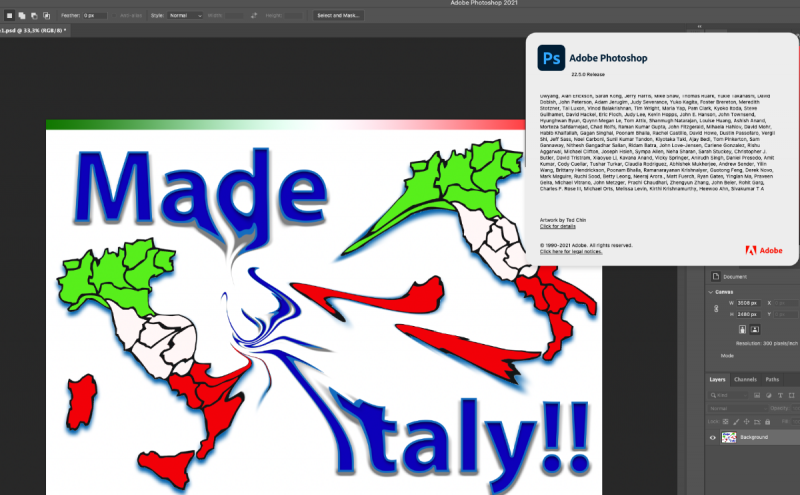800x495 pixels.
Task: Choose the Subtract from selection icon
Action: (x=34, y=16)
